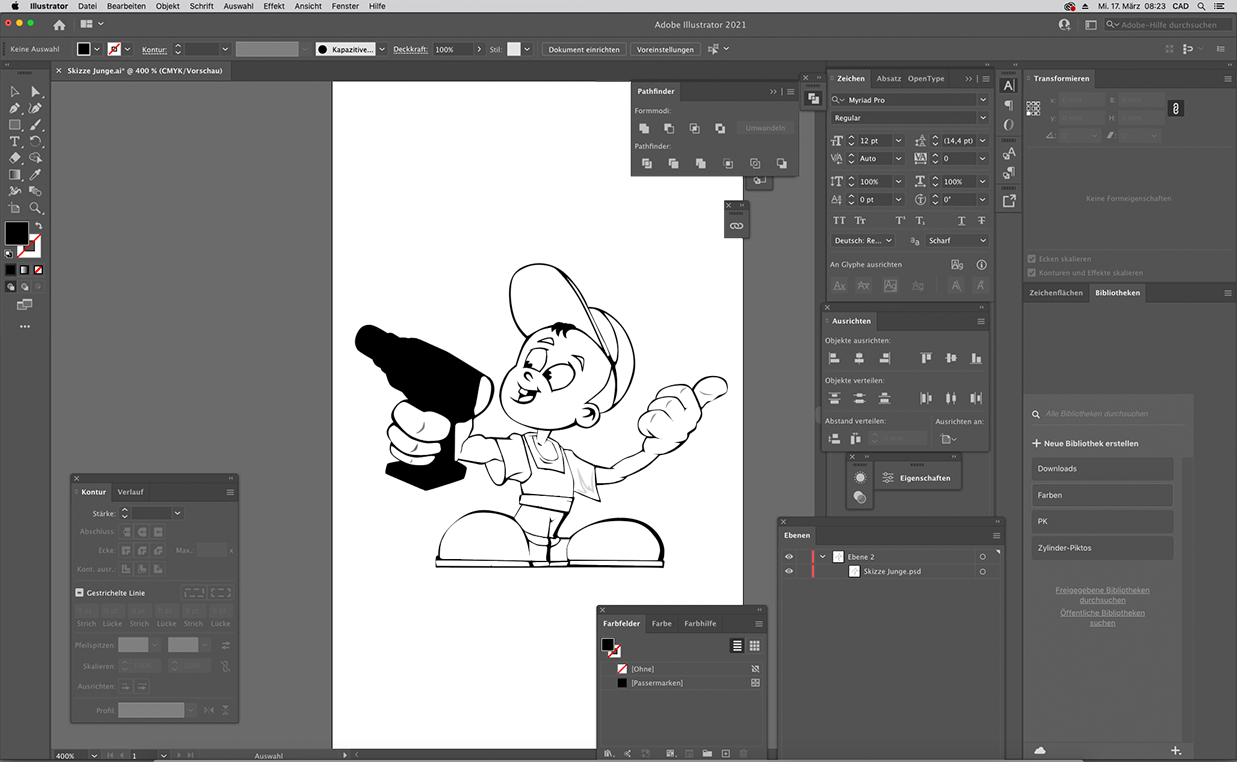Switch to the Verlauf tab
1237x762 pixels.
(130, 492)
